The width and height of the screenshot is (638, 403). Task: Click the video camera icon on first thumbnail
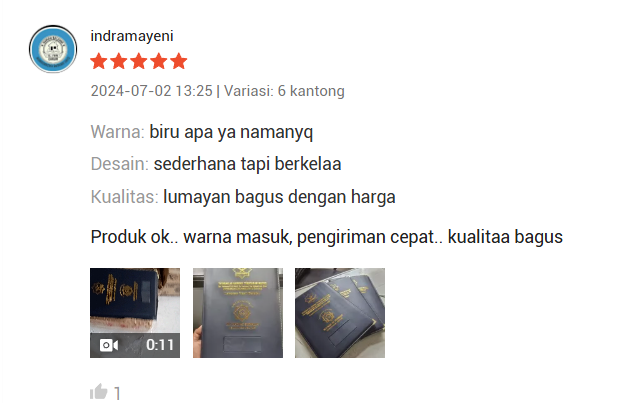[109, 345]
